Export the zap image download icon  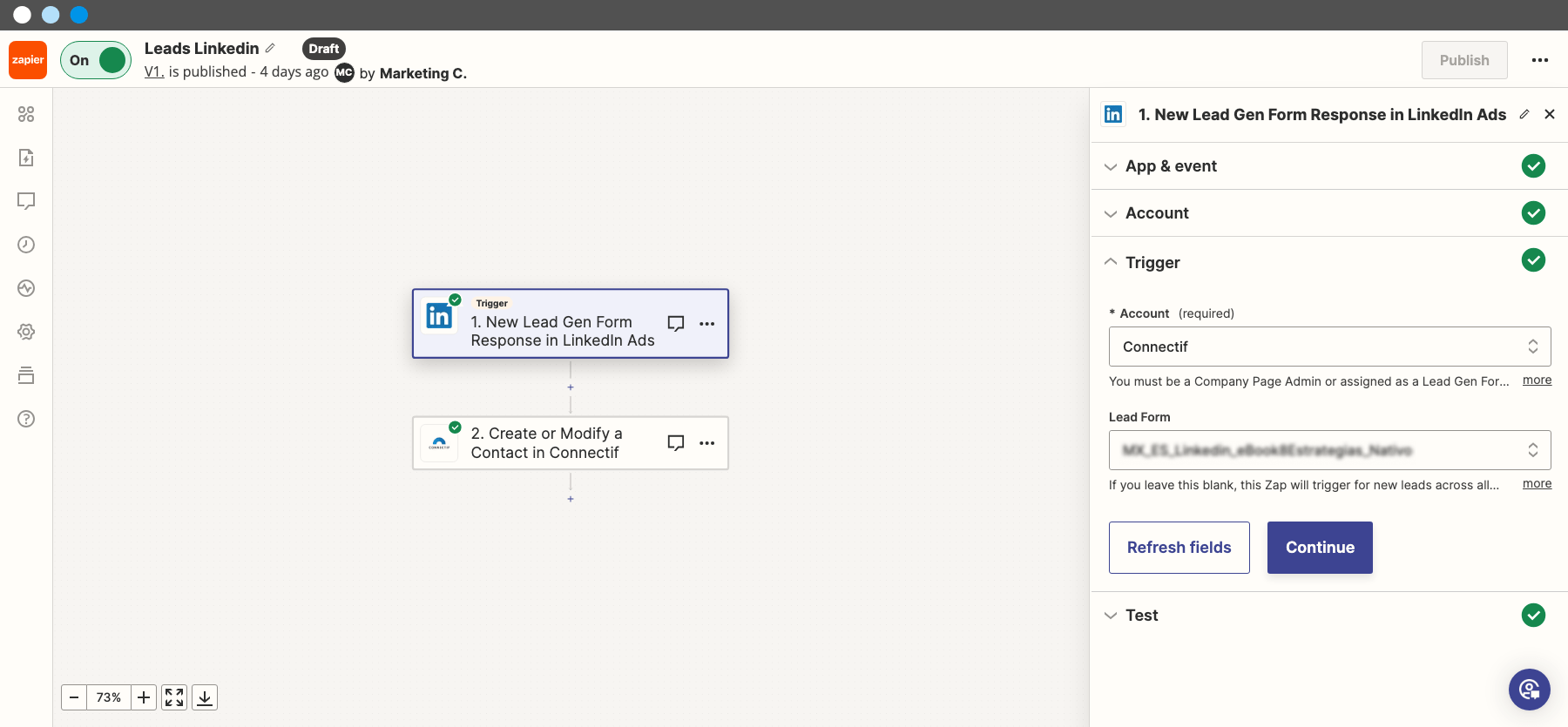pyautogui.click(x=205, y=697)
